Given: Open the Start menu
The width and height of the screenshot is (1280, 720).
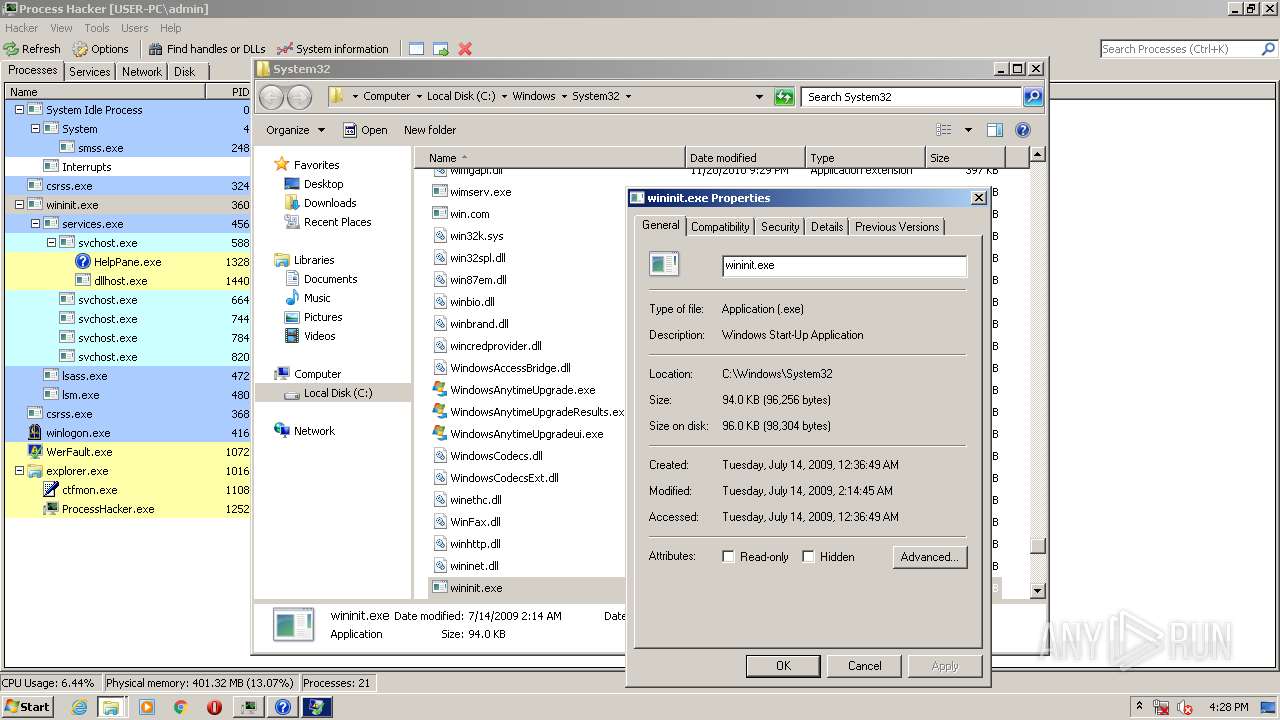Looking at the screenshot, I should [27, 707].
